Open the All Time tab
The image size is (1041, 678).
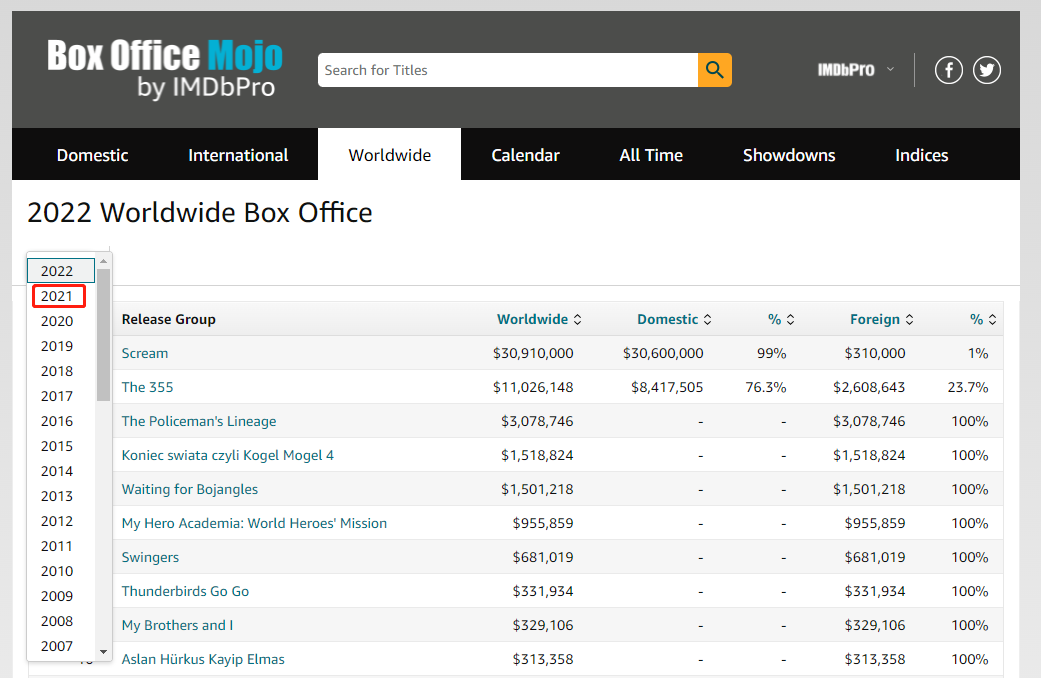(651, 155)
